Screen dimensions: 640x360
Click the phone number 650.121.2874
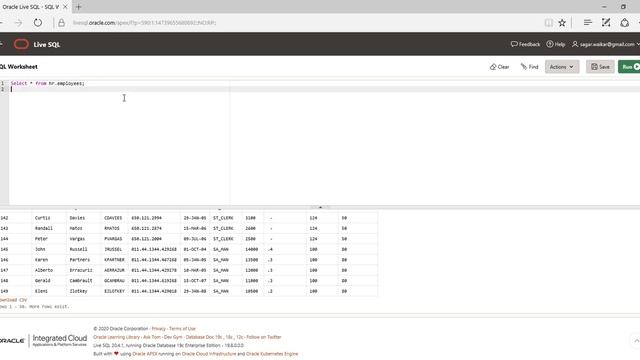point(147,228)
